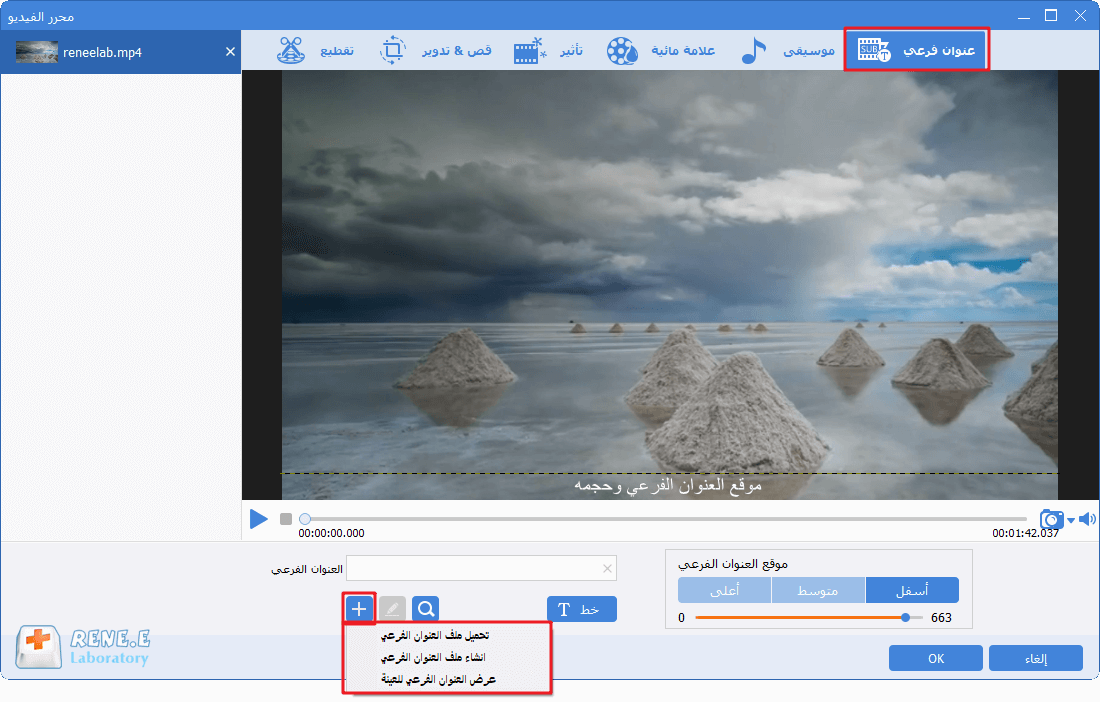
Task: Open the Watermark (علامة مائية) tab
Action: tap(661, 50)
